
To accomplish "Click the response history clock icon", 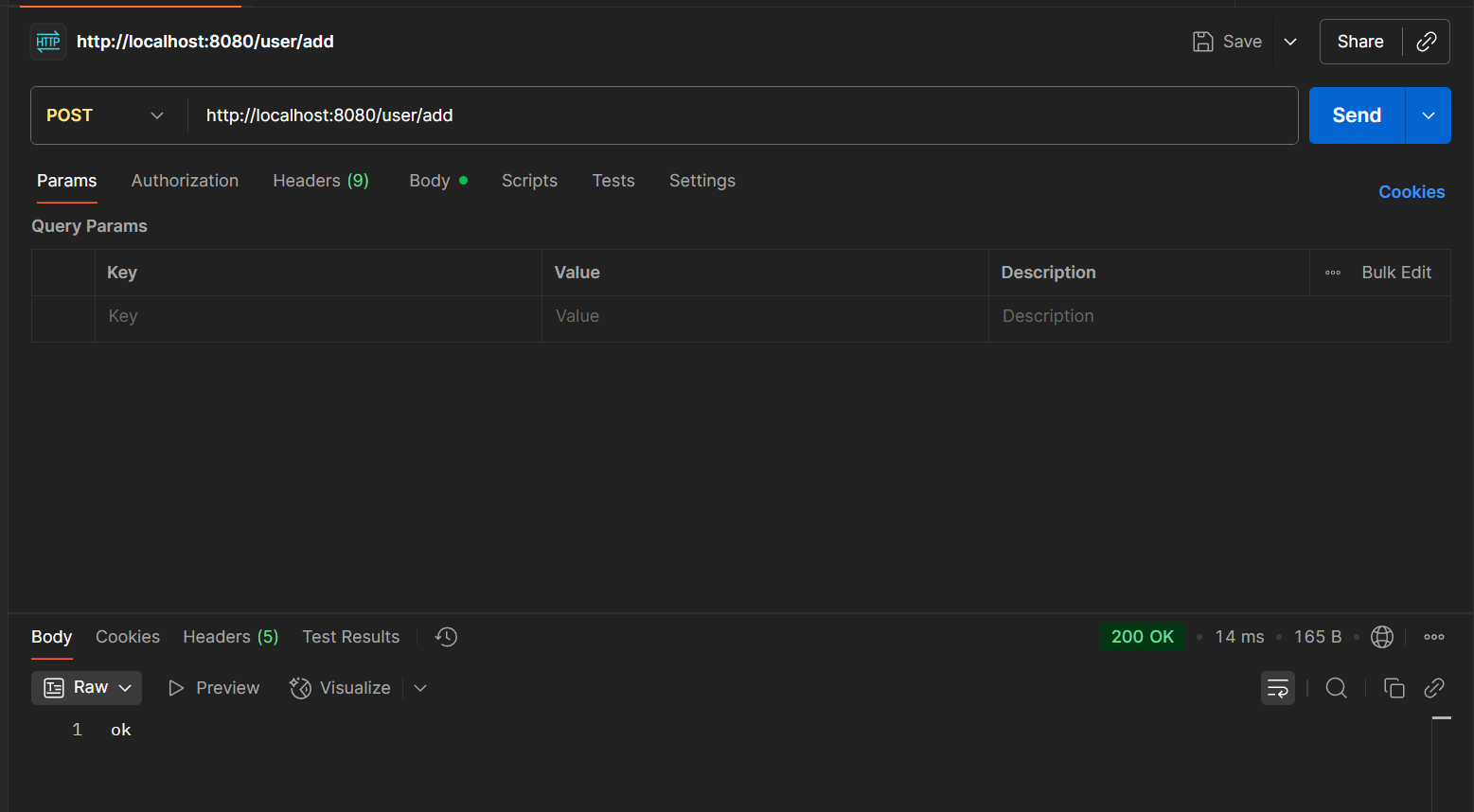I will click(446, 637).
